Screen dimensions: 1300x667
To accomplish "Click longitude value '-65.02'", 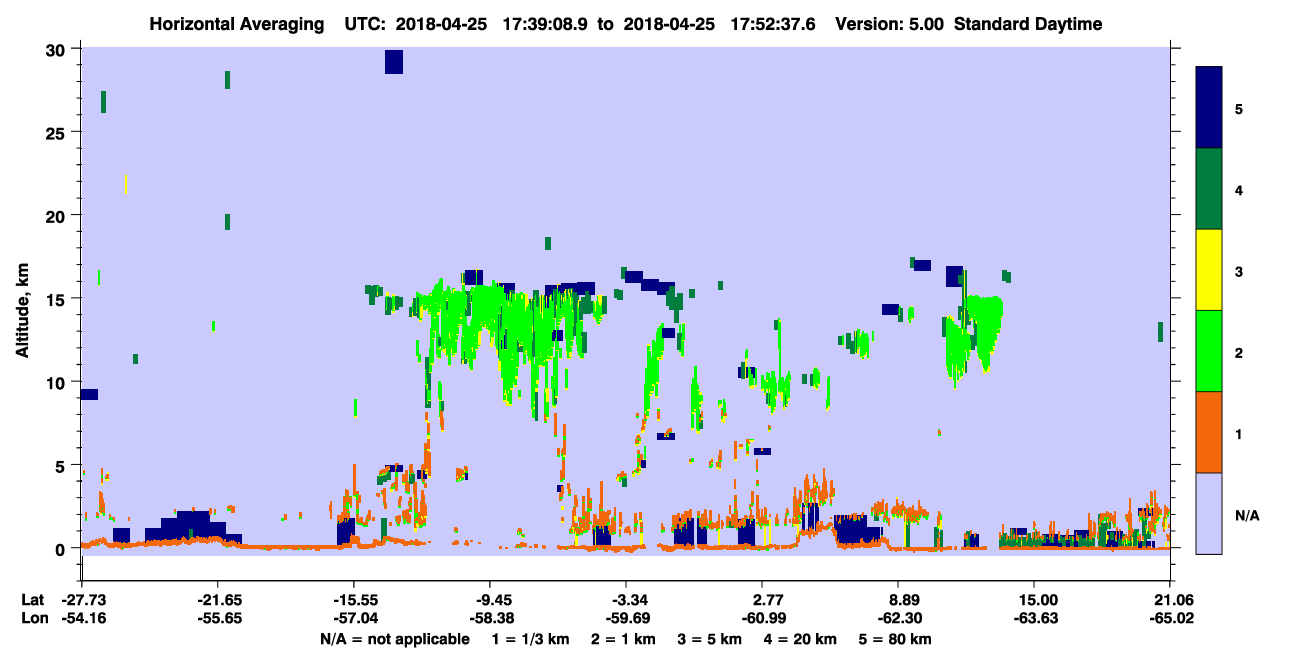I will pos(1170,618).
